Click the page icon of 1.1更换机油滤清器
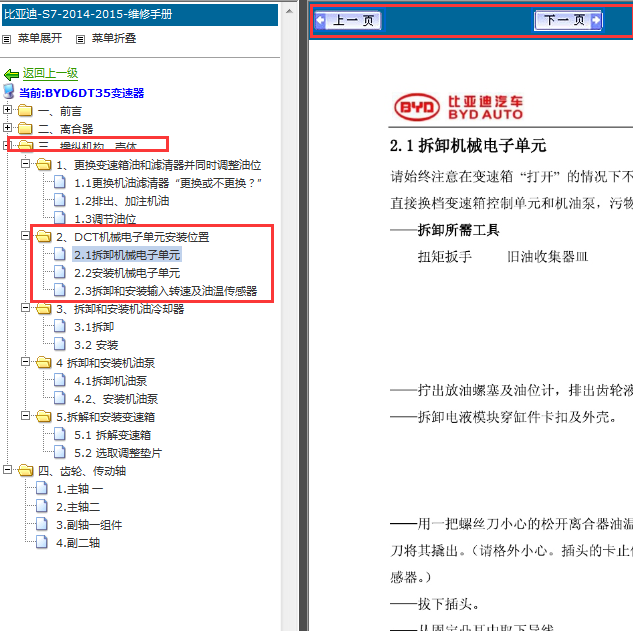Viewport: 633px width, 631px height. pos(60,182)
